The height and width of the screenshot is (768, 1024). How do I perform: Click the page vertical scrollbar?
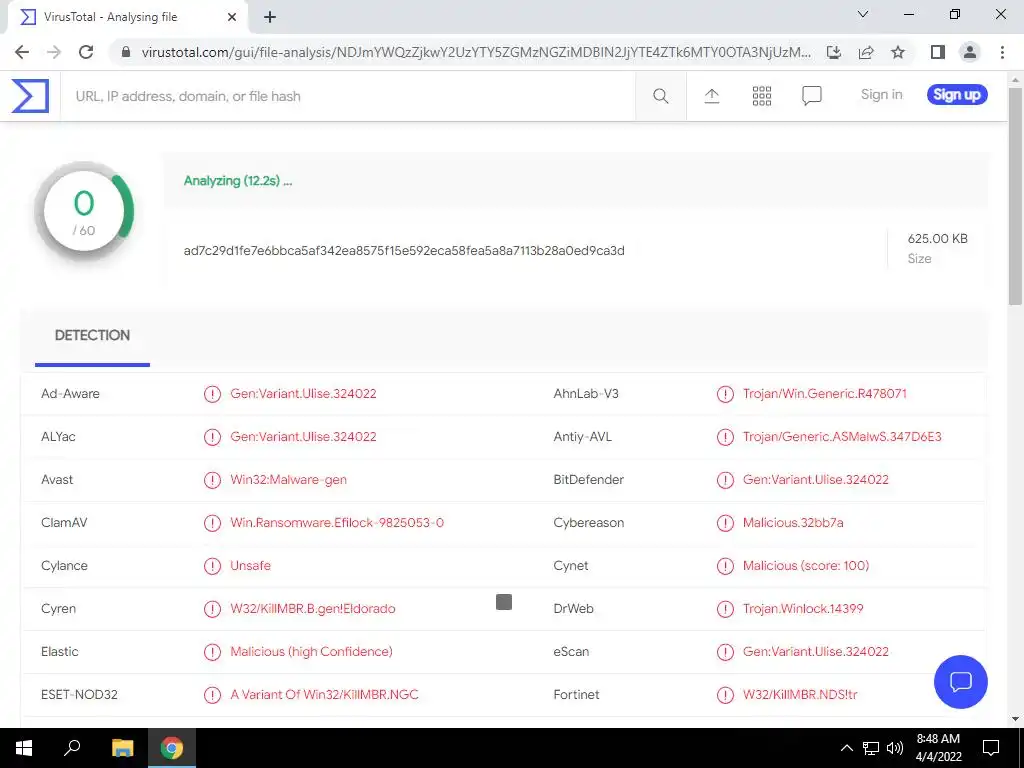click(1015, 196)
